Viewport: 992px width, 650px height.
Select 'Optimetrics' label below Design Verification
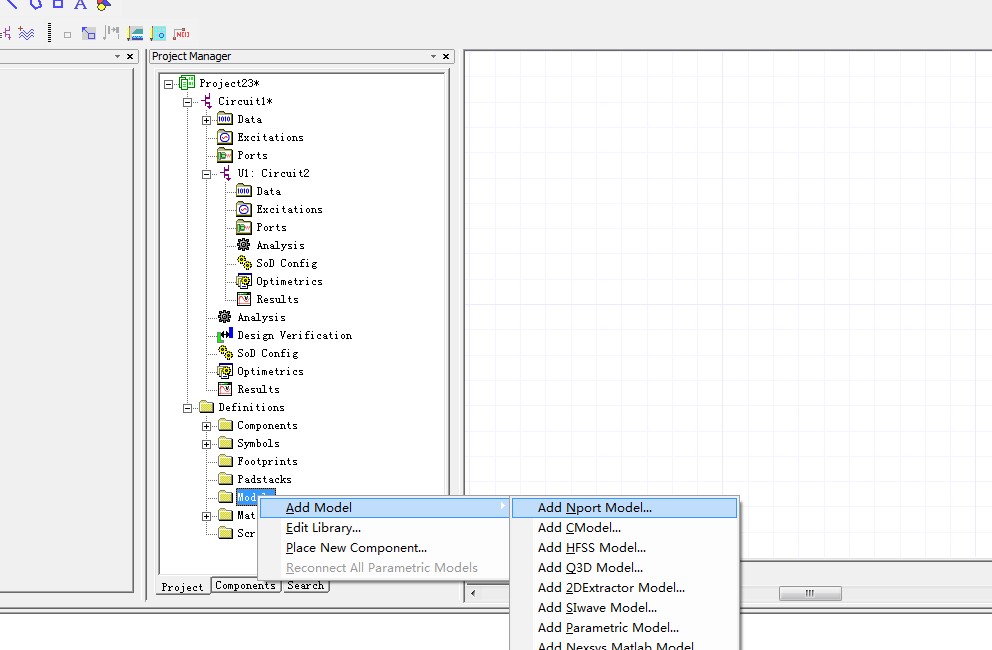270,372
